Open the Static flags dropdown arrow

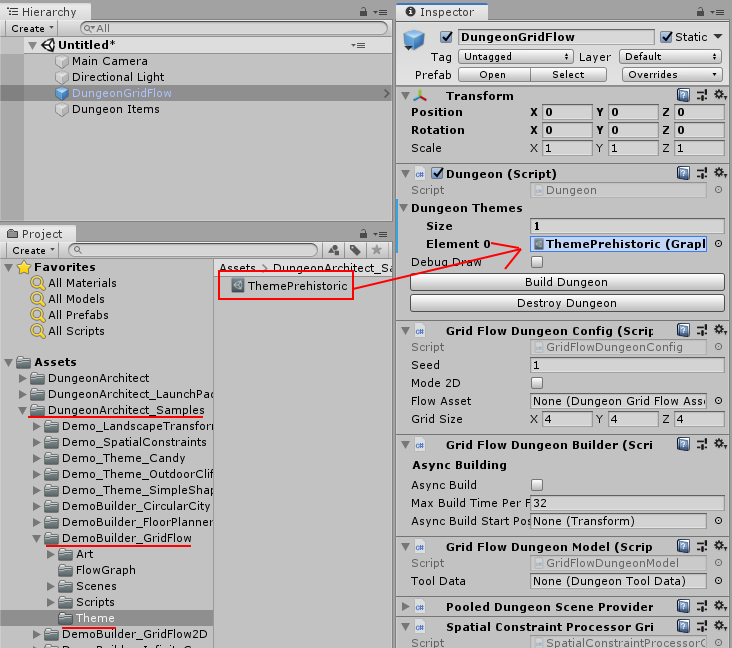(718, 36)
